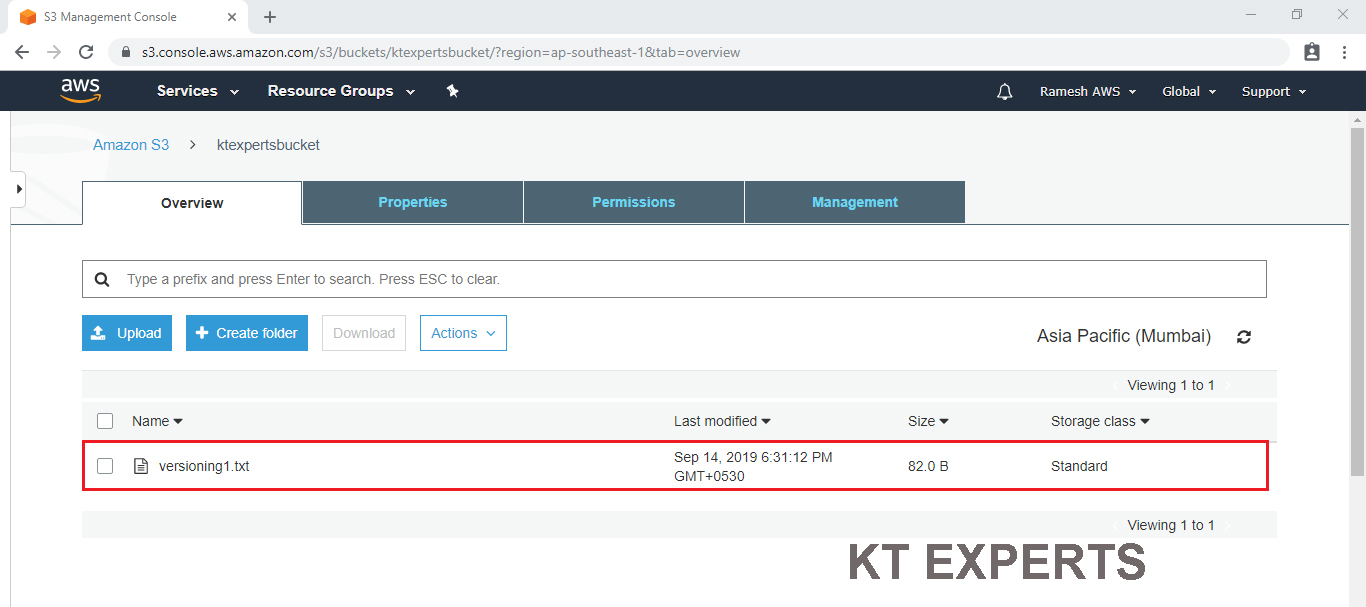The height and width of the screenshot is (607, 1366).
Task: Switch to the Properties tab
Action: [x=412, y=202]
